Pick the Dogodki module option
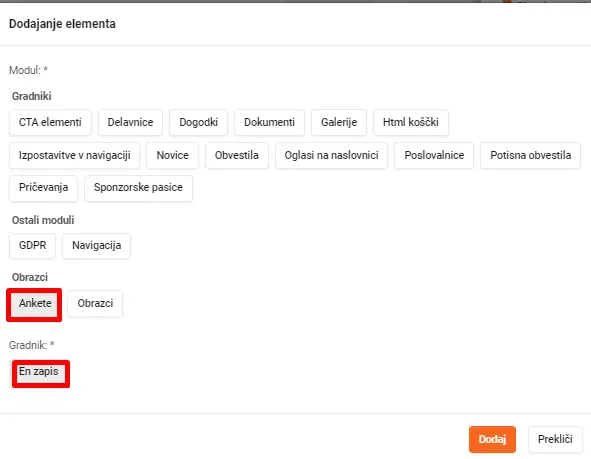 pos(198,122)
